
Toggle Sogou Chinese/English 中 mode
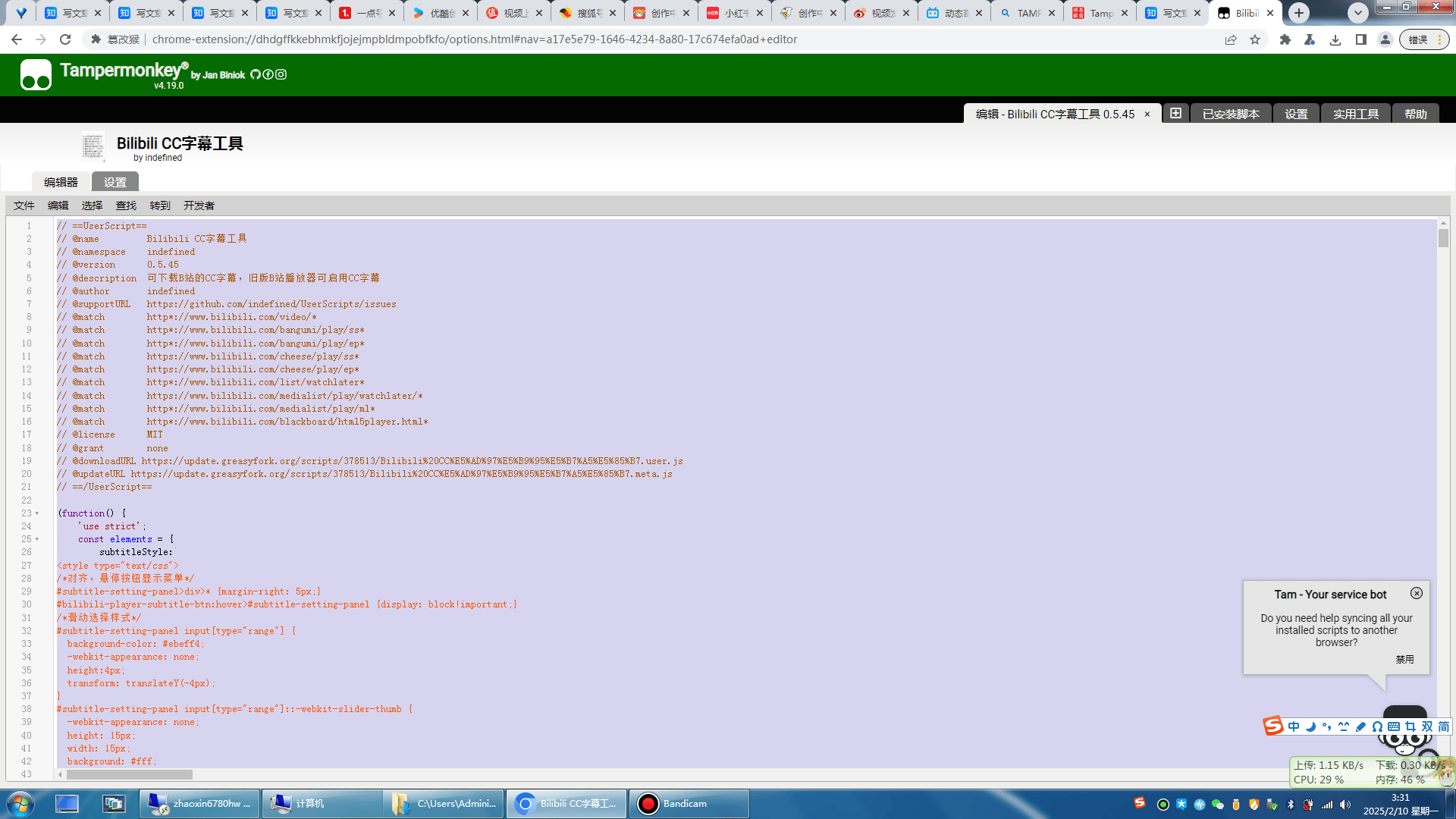click(x=1294, y=726)
